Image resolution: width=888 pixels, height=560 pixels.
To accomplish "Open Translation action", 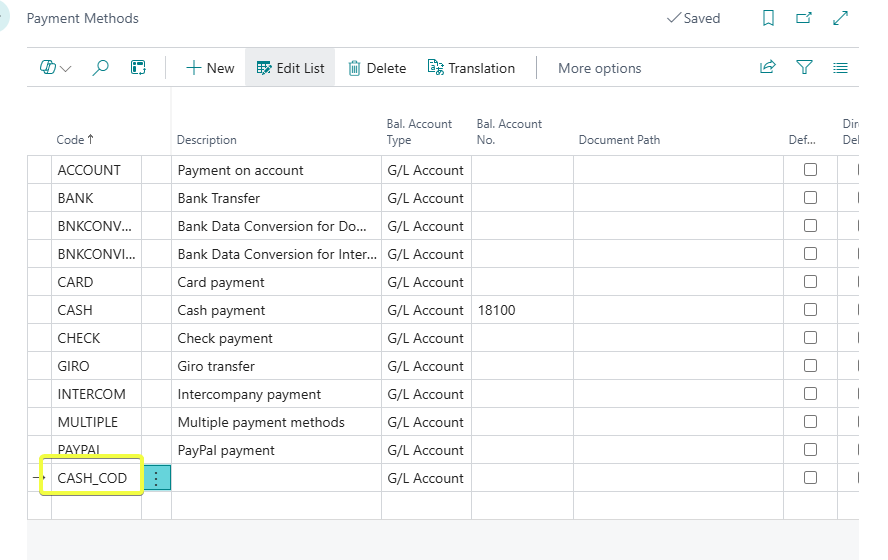I will (x=471, y=68).
